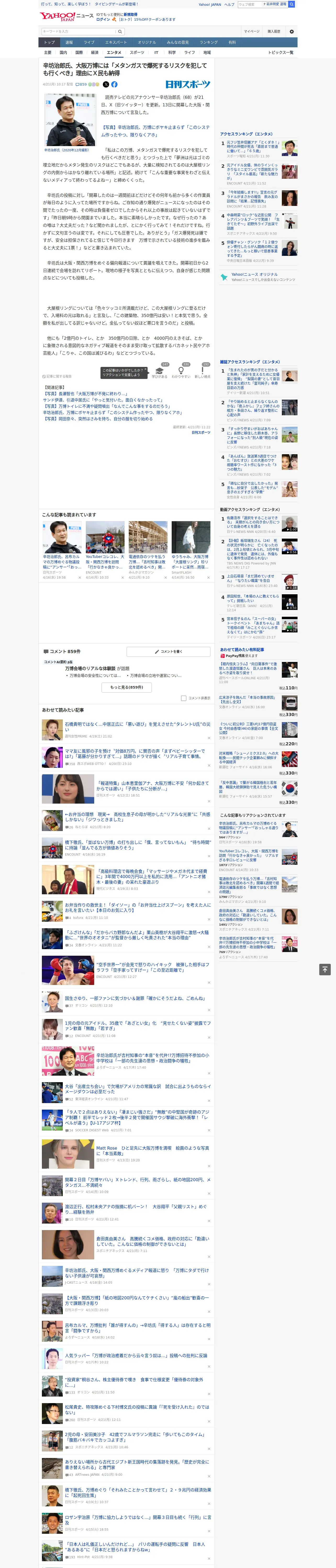Open 倉田真由美さん 高騰続くコメ価格 article
This screenshot has width=336, height=1568.
click(153, 1241)
